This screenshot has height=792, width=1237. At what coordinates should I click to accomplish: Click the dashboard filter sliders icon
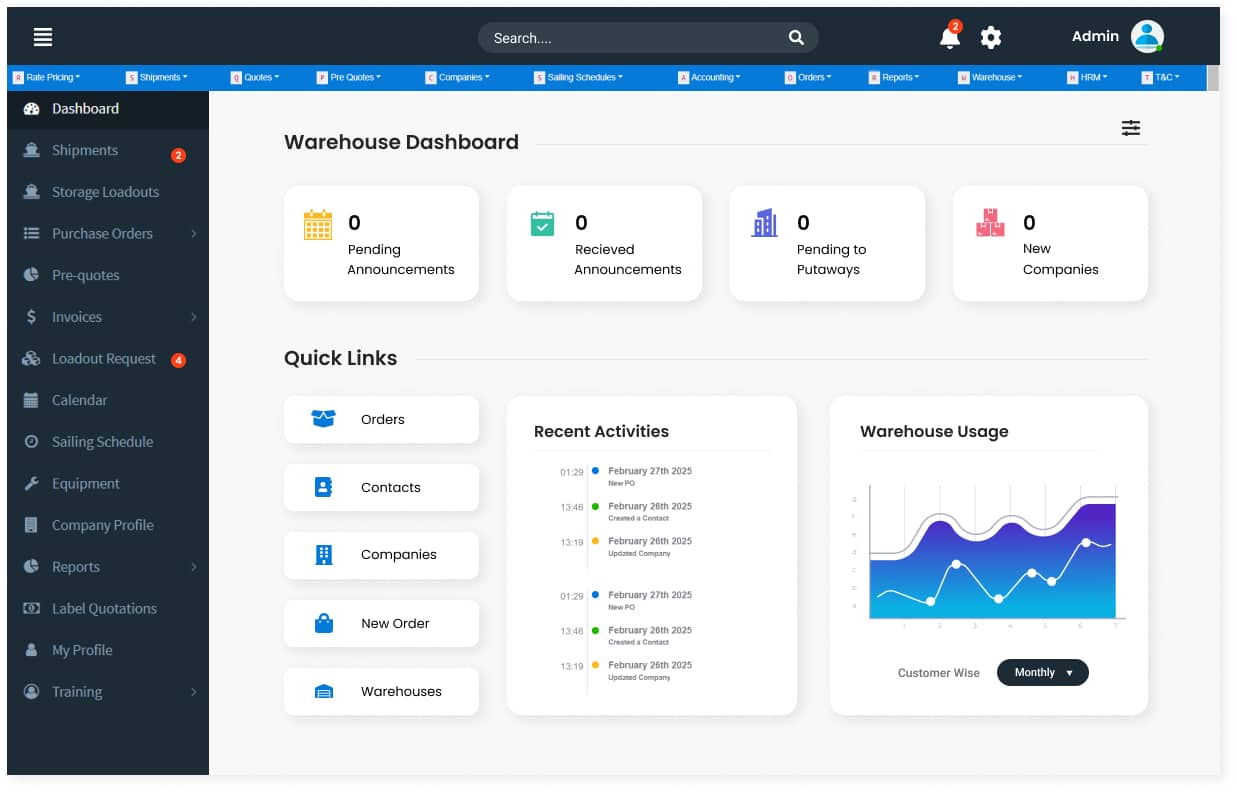1130,128
